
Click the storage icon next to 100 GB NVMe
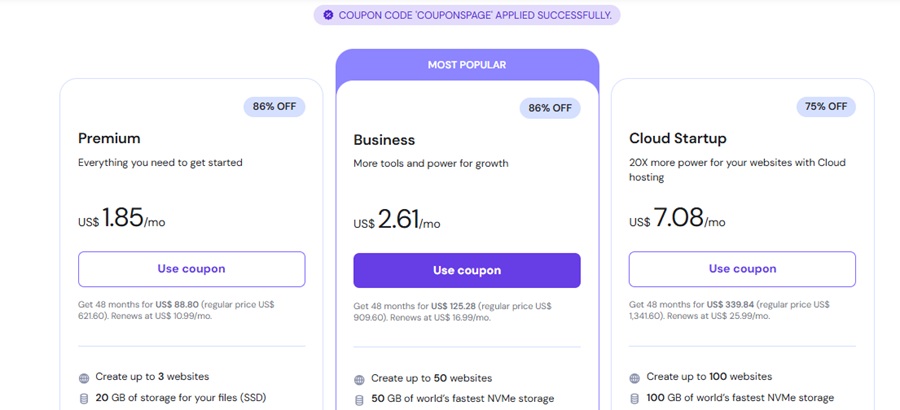(x=635, y=399)
